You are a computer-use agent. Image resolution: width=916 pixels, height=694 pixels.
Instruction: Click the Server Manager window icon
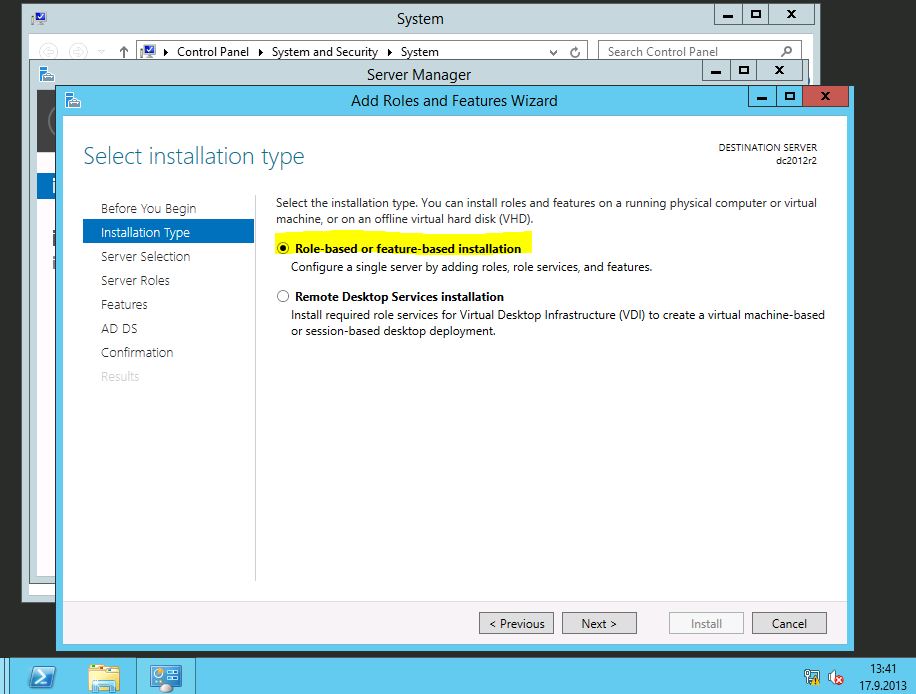click(x=47, y=74)
